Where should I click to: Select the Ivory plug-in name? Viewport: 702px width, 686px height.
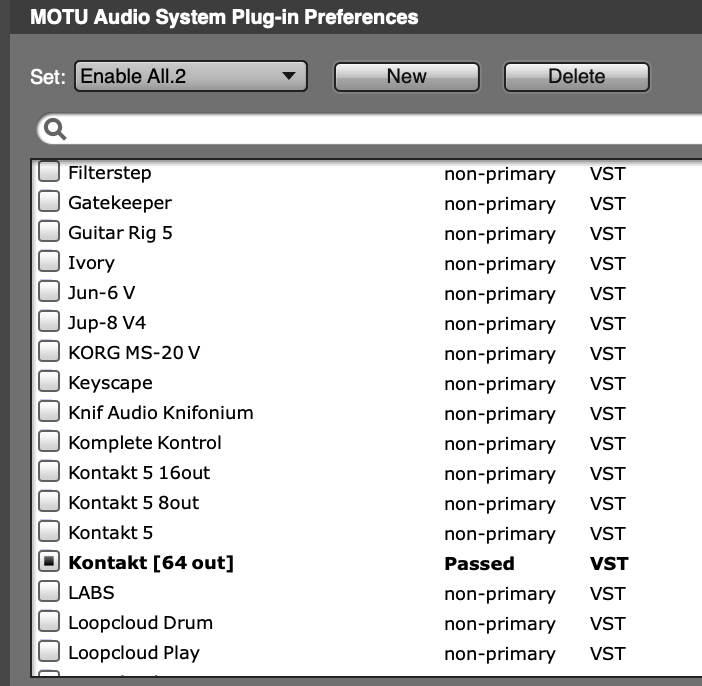(x=91, y=263)
